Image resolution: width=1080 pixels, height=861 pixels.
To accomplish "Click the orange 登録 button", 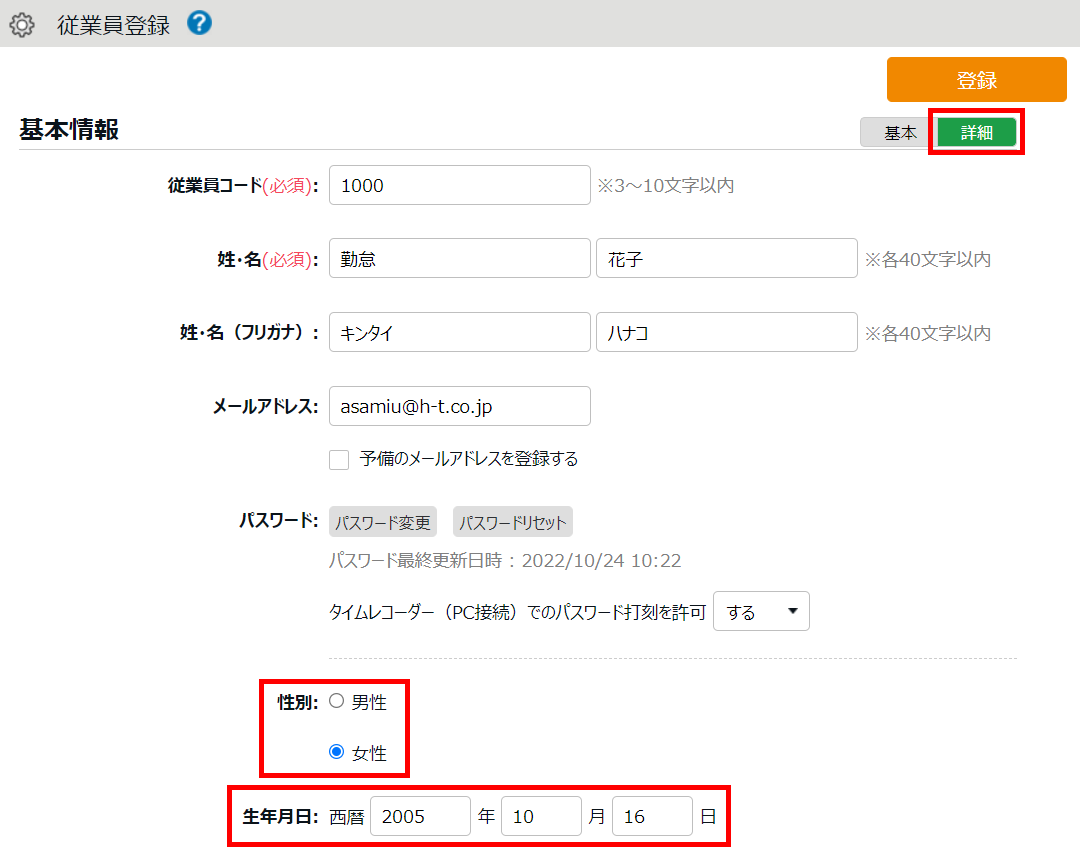I will pyautogui.click(x=976, y=80).
